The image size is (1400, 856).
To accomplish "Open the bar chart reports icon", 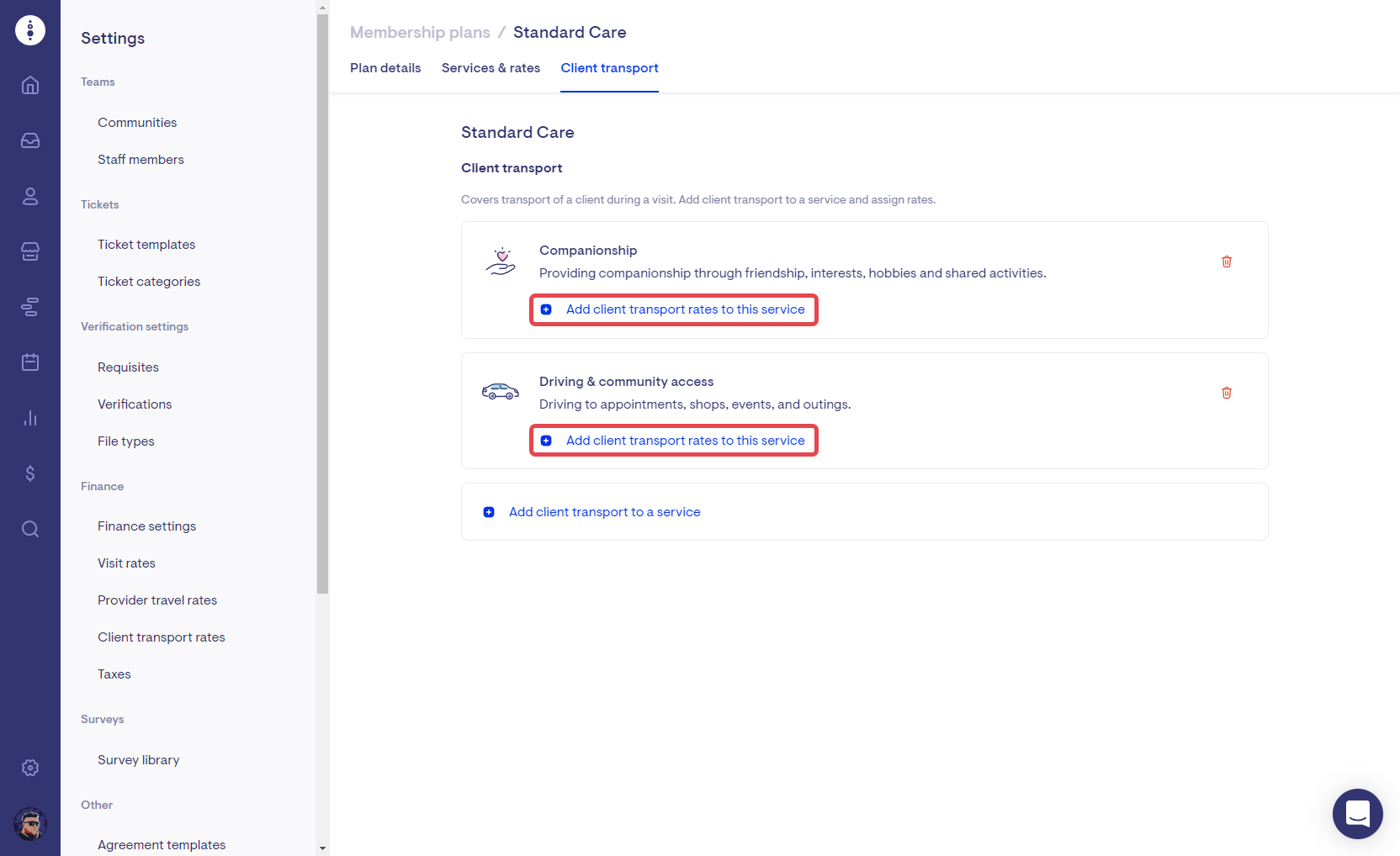I will click(30, 418).
